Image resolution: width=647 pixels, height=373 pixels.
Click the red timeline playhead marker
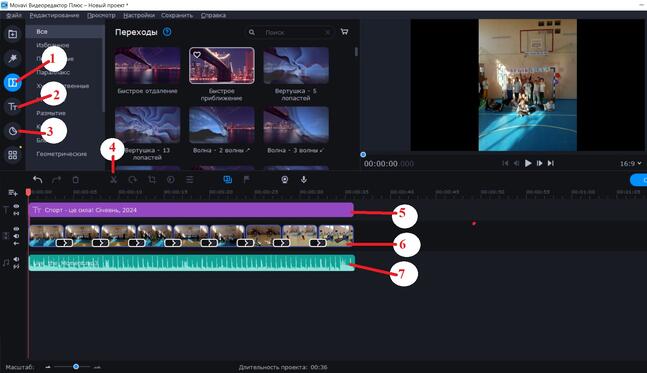tap(28, 192)
